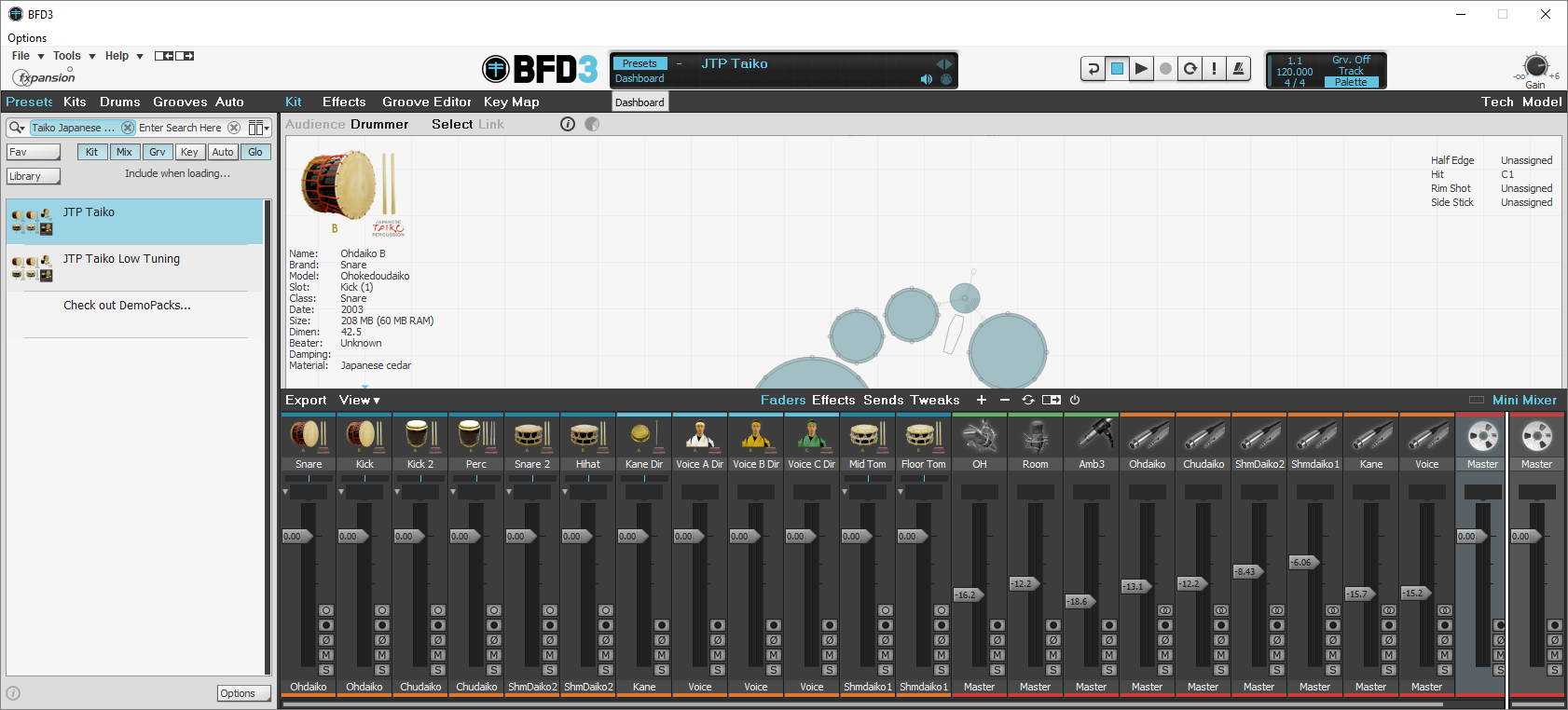Viewport: 1568px width, 710px height.
Task: Select the Kick 2 channel drum image
Action: (420, 435)
